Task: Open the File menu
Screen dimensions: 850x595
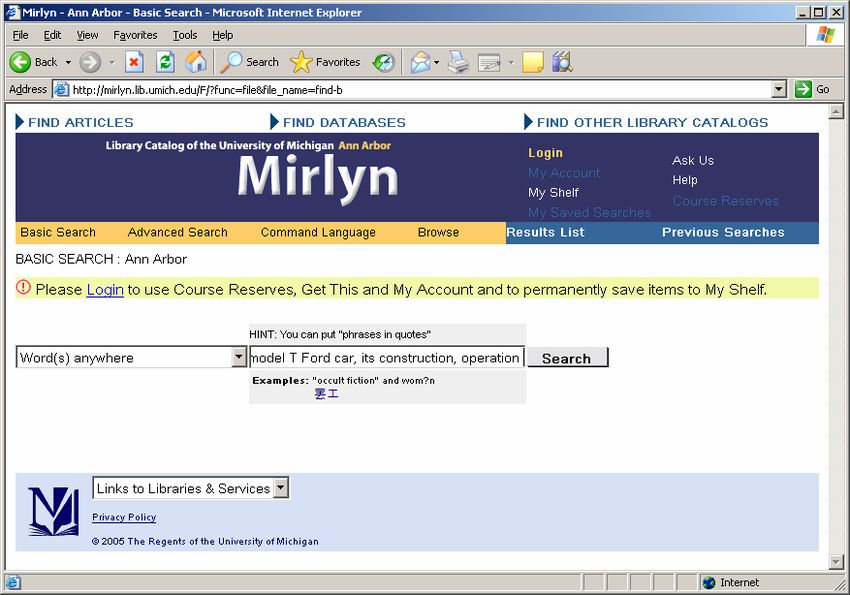Action: (x=20, y=35)
